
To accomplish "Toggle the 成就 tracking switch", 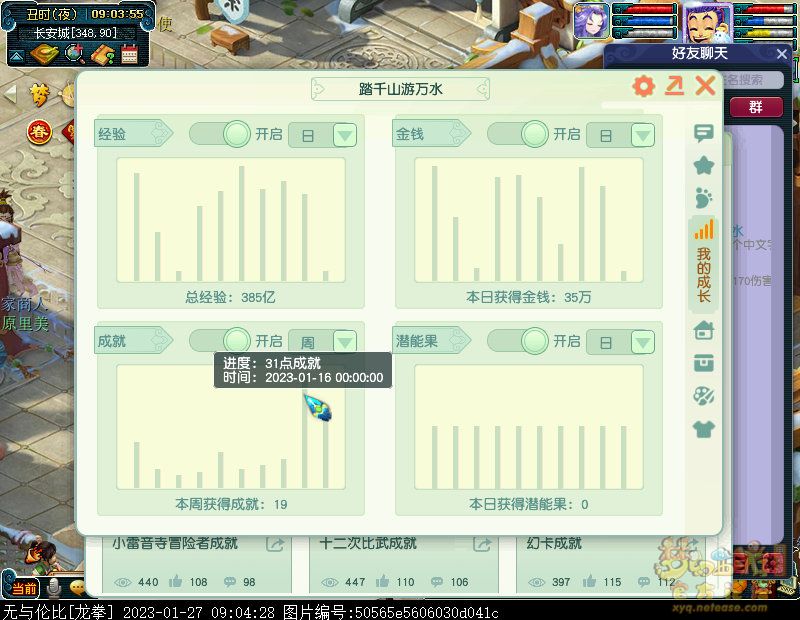I will tap(220, 340).
